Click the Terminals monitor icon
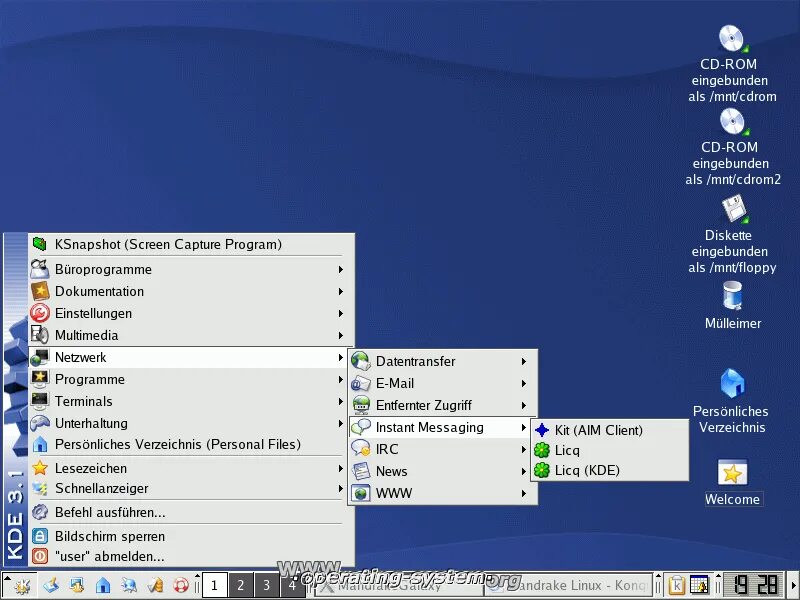The height and width of the screenshot is (600, 800). point(40,401)
